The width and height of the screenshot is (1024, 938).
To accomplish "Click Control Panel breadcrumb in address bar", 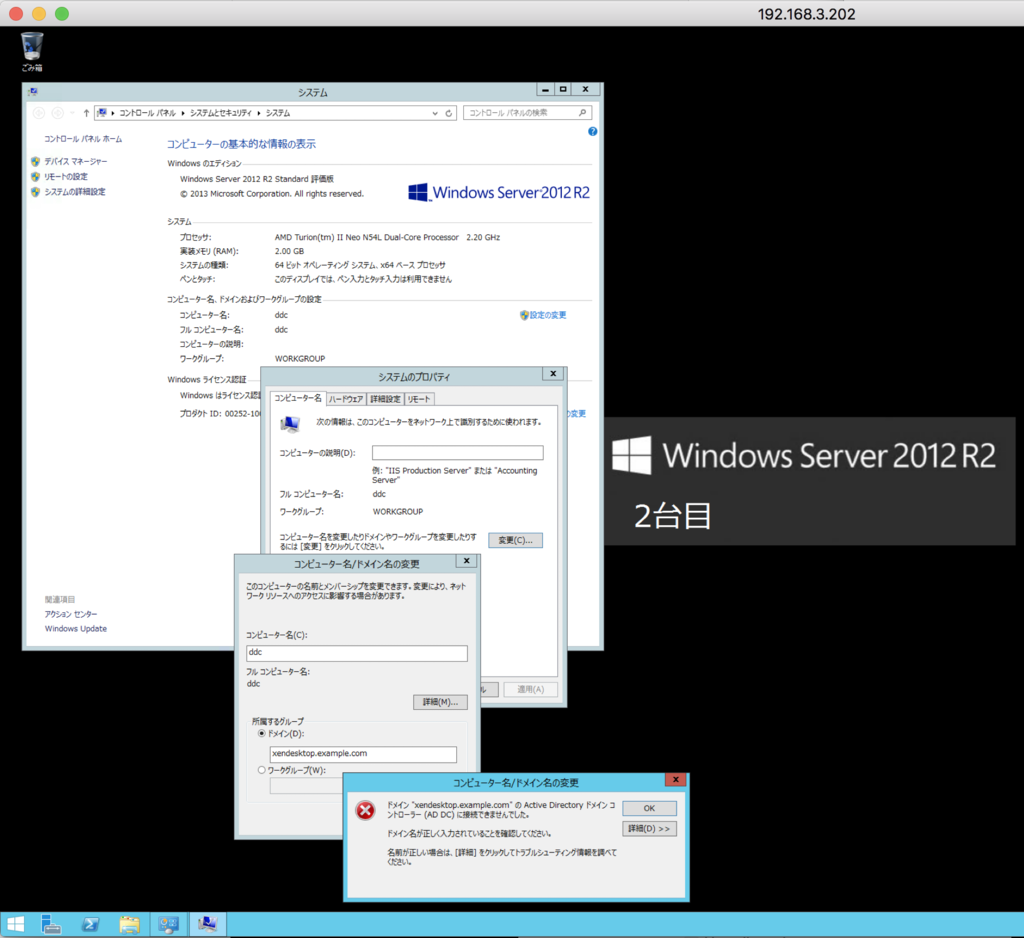I will (x=148, y=113).
